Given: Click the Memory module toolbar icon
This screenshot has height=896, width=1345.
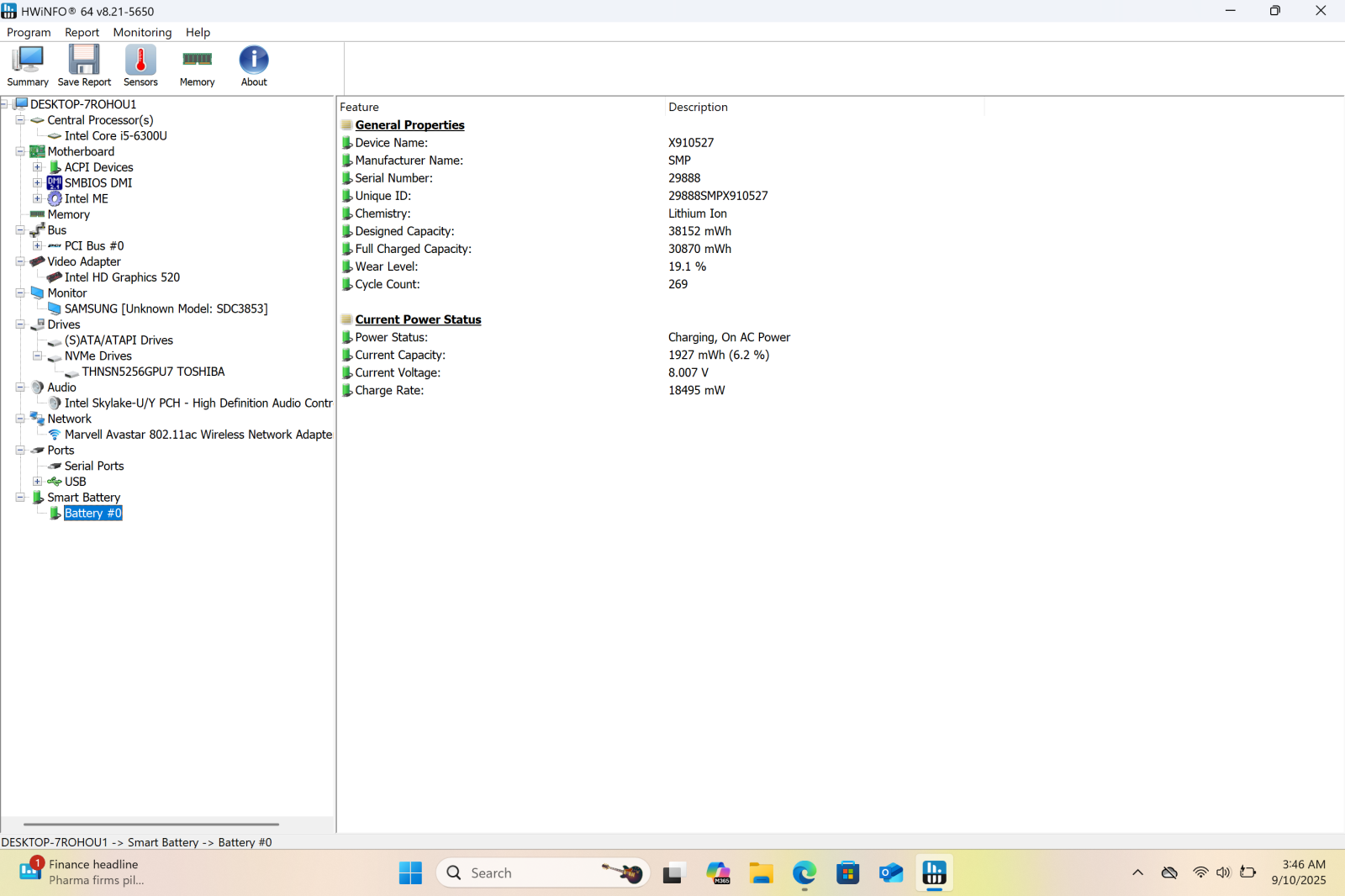Looking at the screenshot, I should (197, 66).
